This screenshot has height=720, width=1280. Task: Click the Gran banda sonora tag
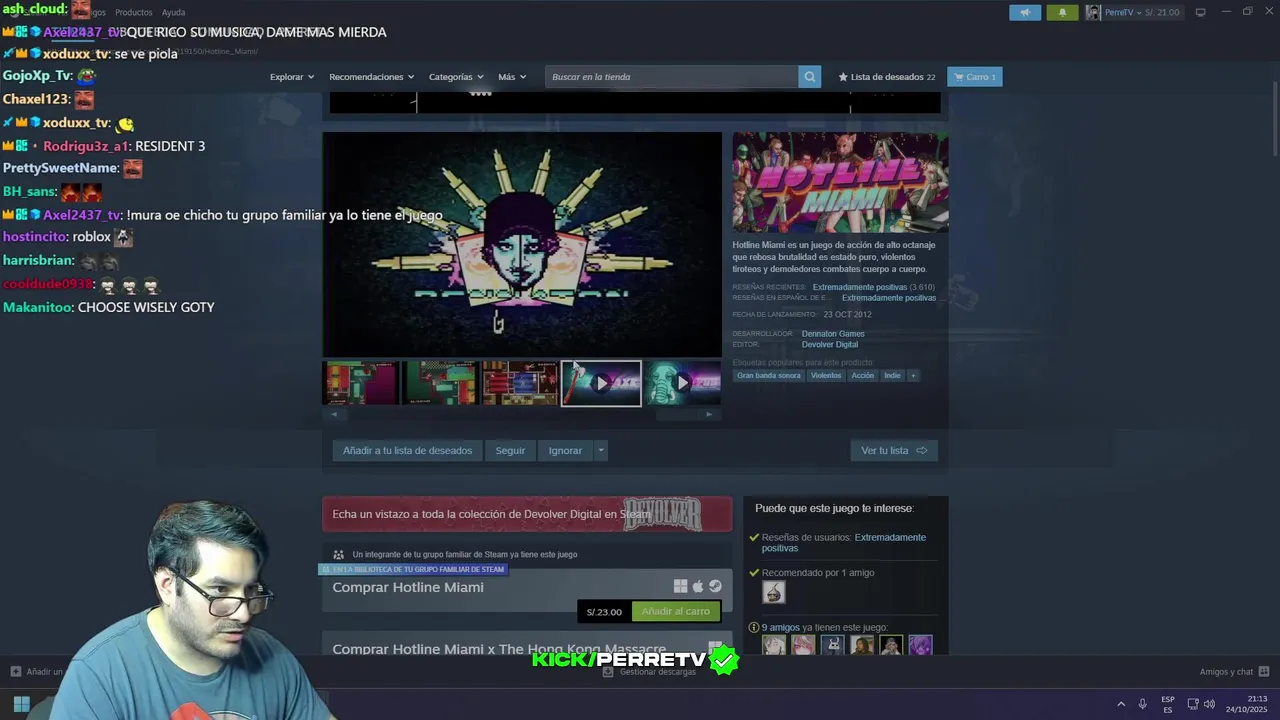pyautogui.click(x=769, y=376)
